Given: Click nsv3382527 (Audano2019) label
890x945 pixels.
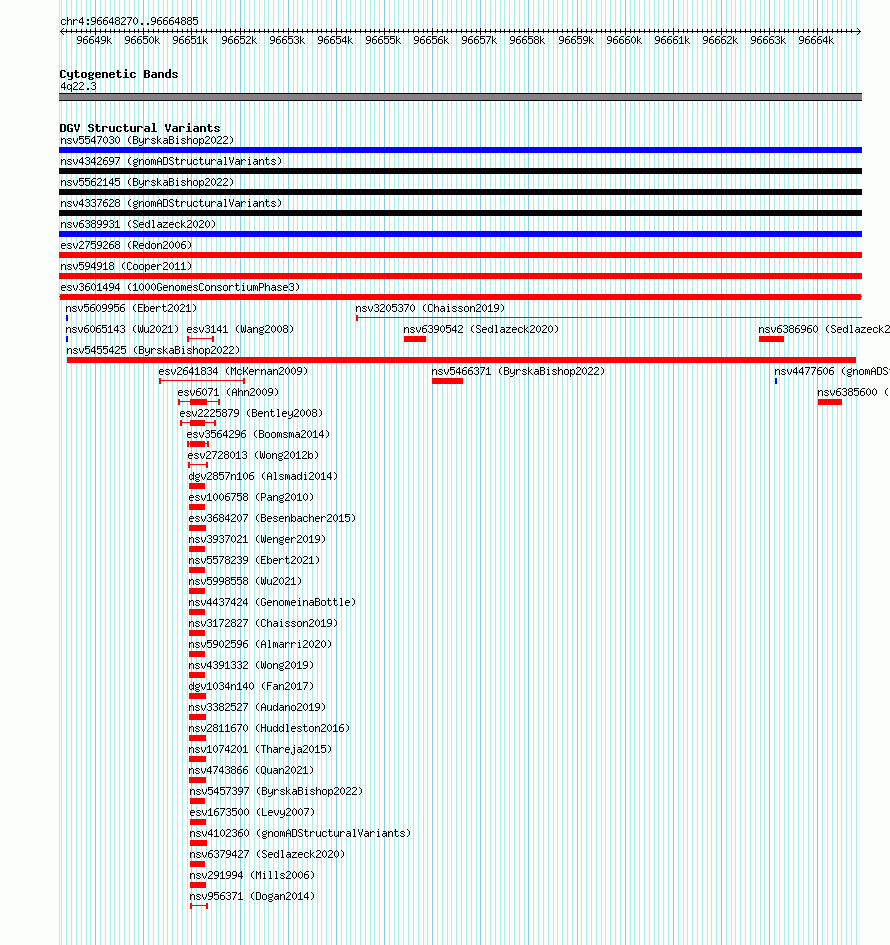Looking at the screenshot, I should point(257,708).
